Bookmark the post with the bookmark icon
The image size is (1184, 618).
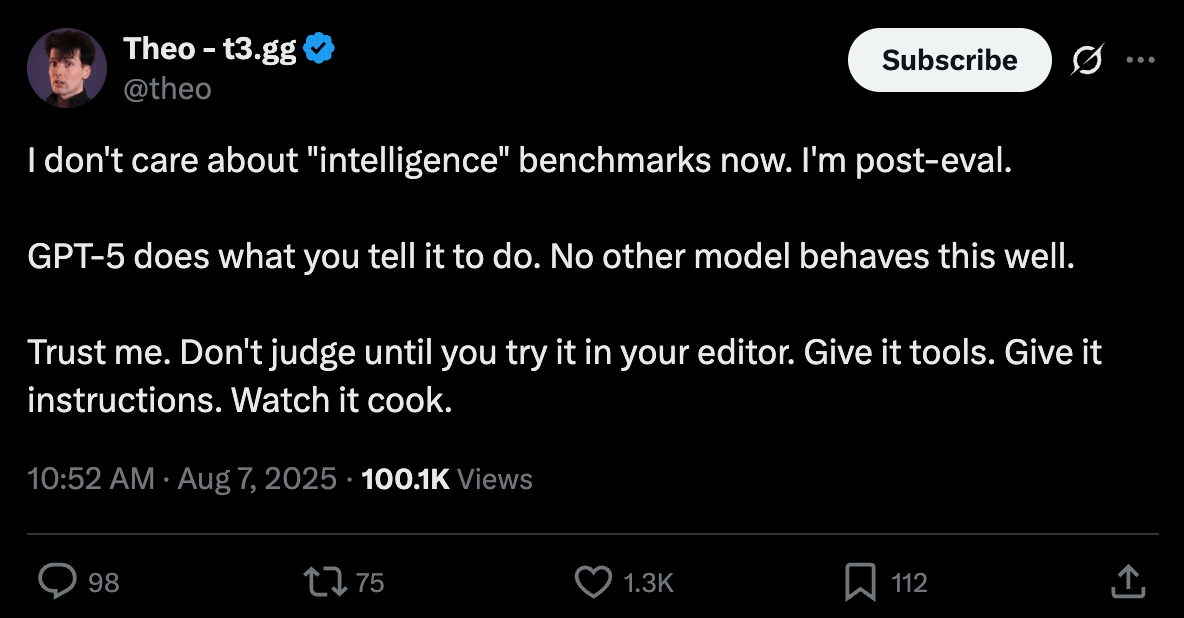[859, 581]
